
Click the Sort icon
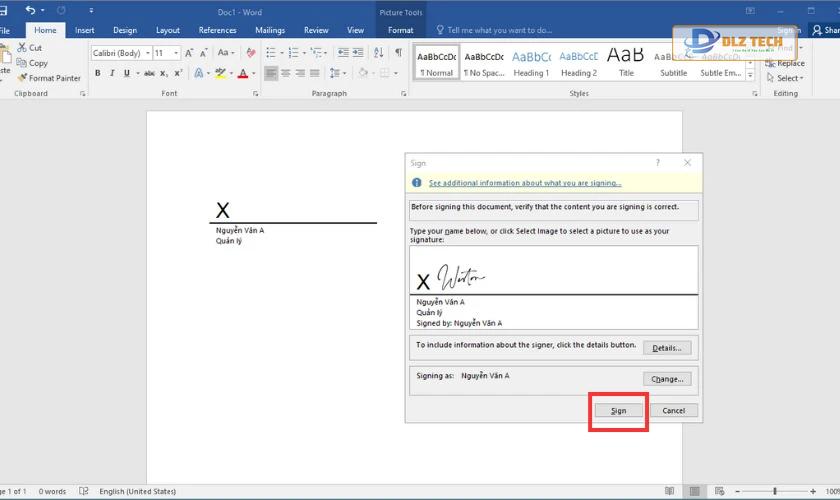coord(378,53)
